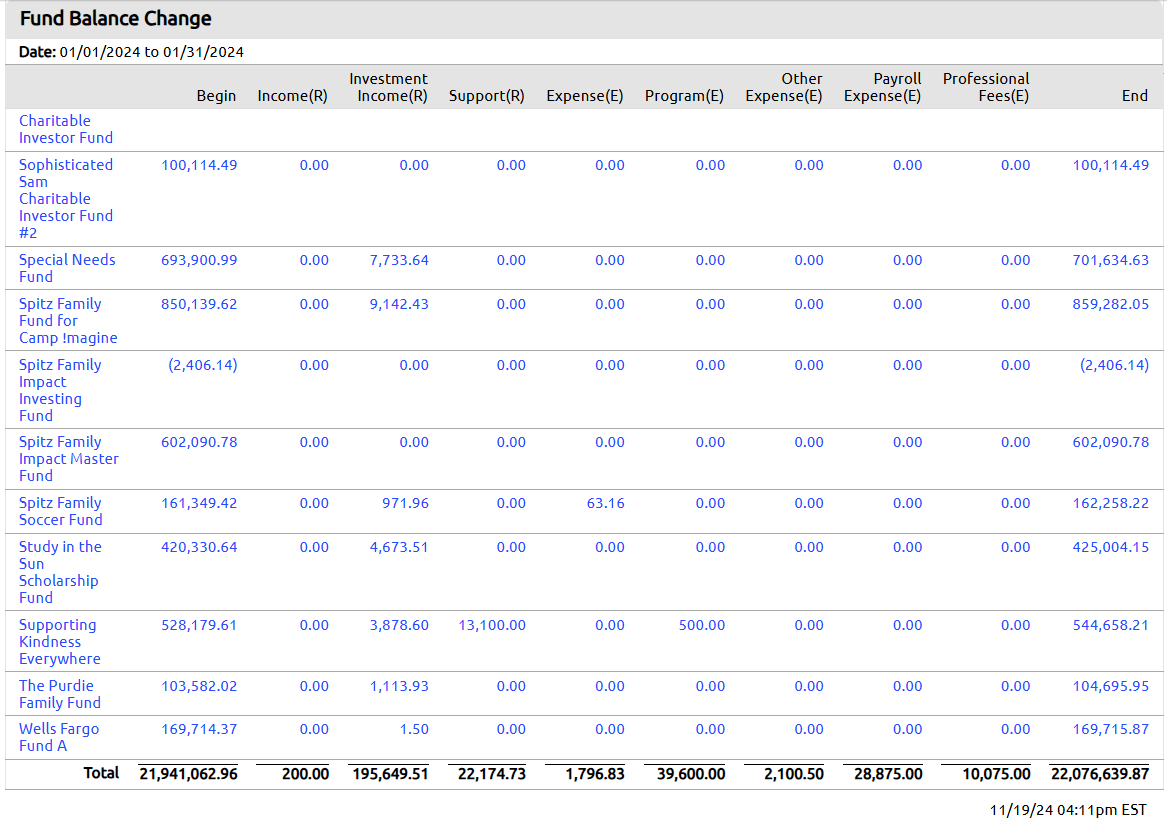Image resolution: width=1167 pixels, height=827 pixels.
Task: Click begin balance 602,090.78
Action: [x=199, y=442]
